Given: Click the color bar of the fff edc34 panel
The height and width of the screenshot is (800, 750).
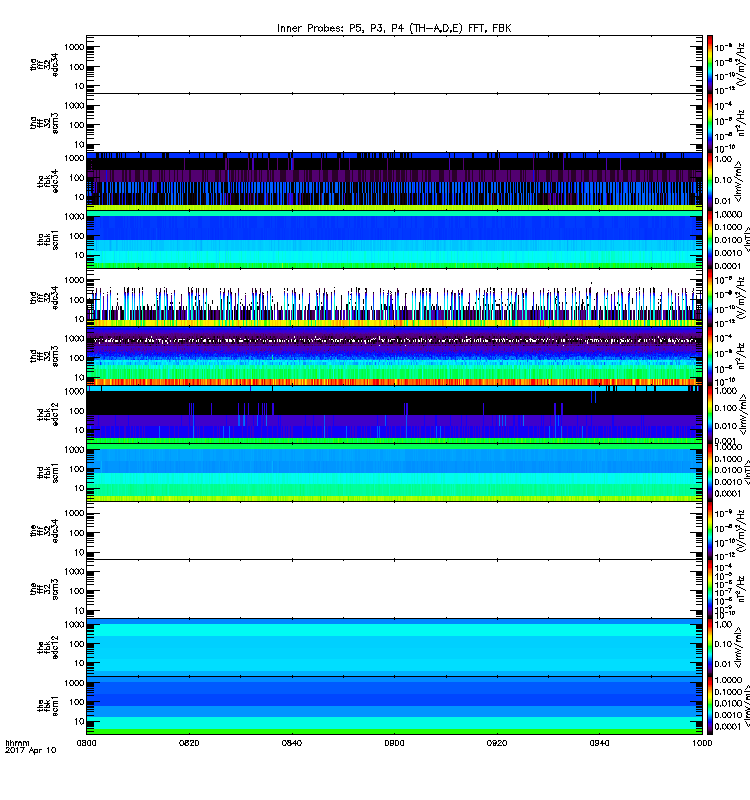Looking at the screenshot, I should pos(710,531).
